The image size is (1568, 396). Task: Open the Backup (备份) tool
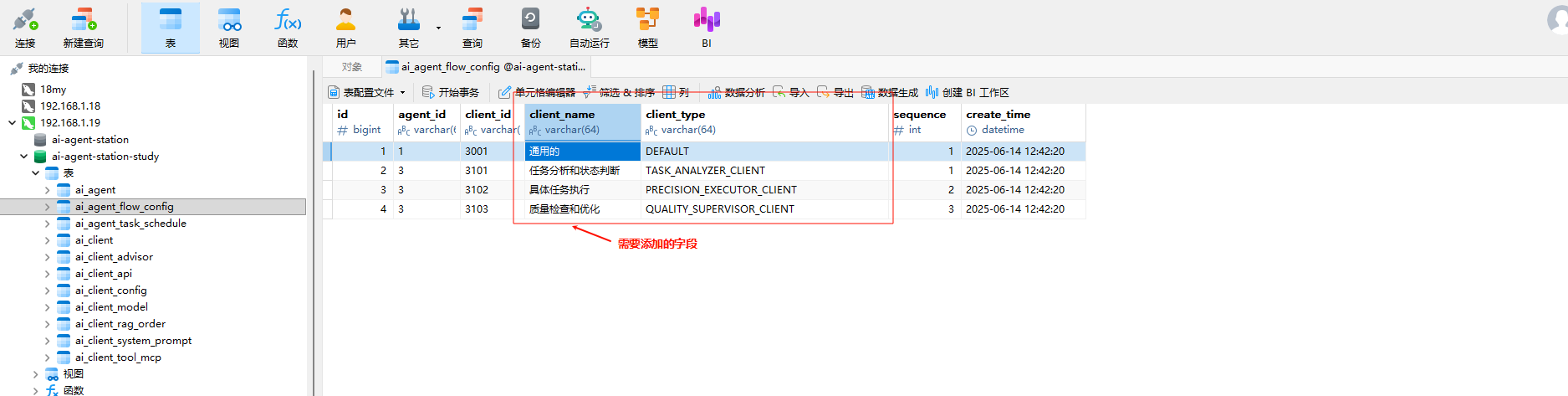tap(530, 28)
